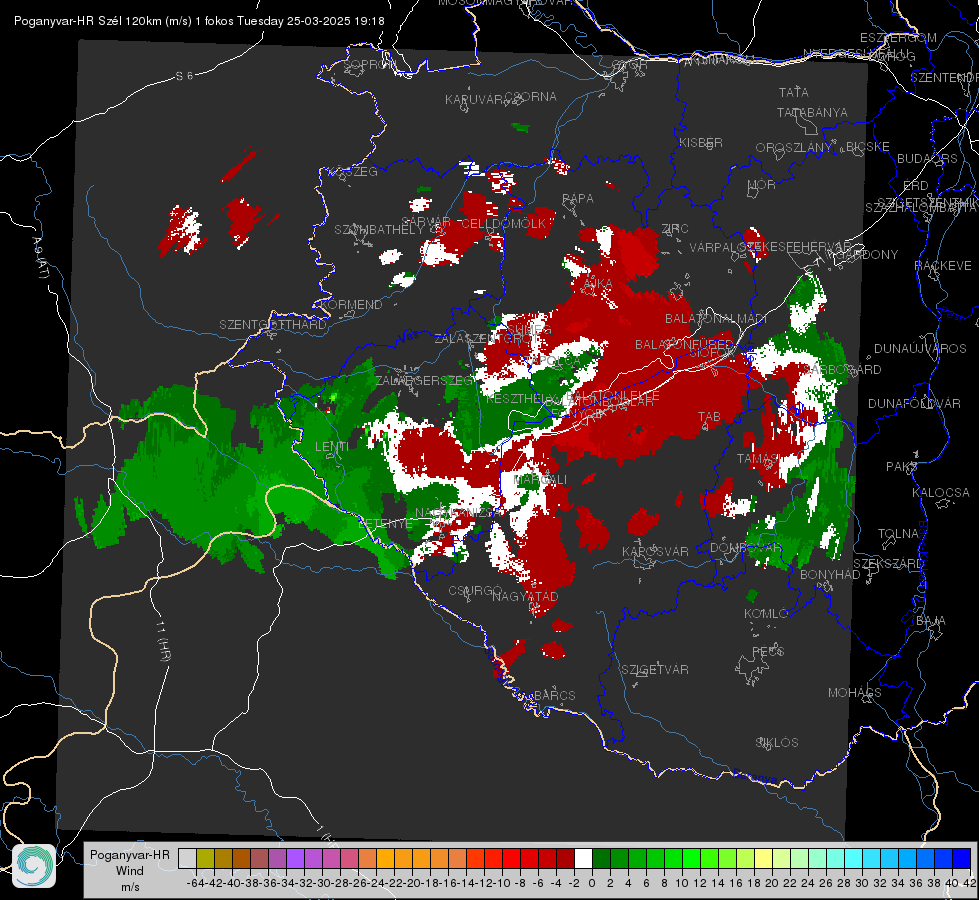This screenshot has width=979, height=900.
Task: Click the PAPA city label
Action: click(578, 198)
